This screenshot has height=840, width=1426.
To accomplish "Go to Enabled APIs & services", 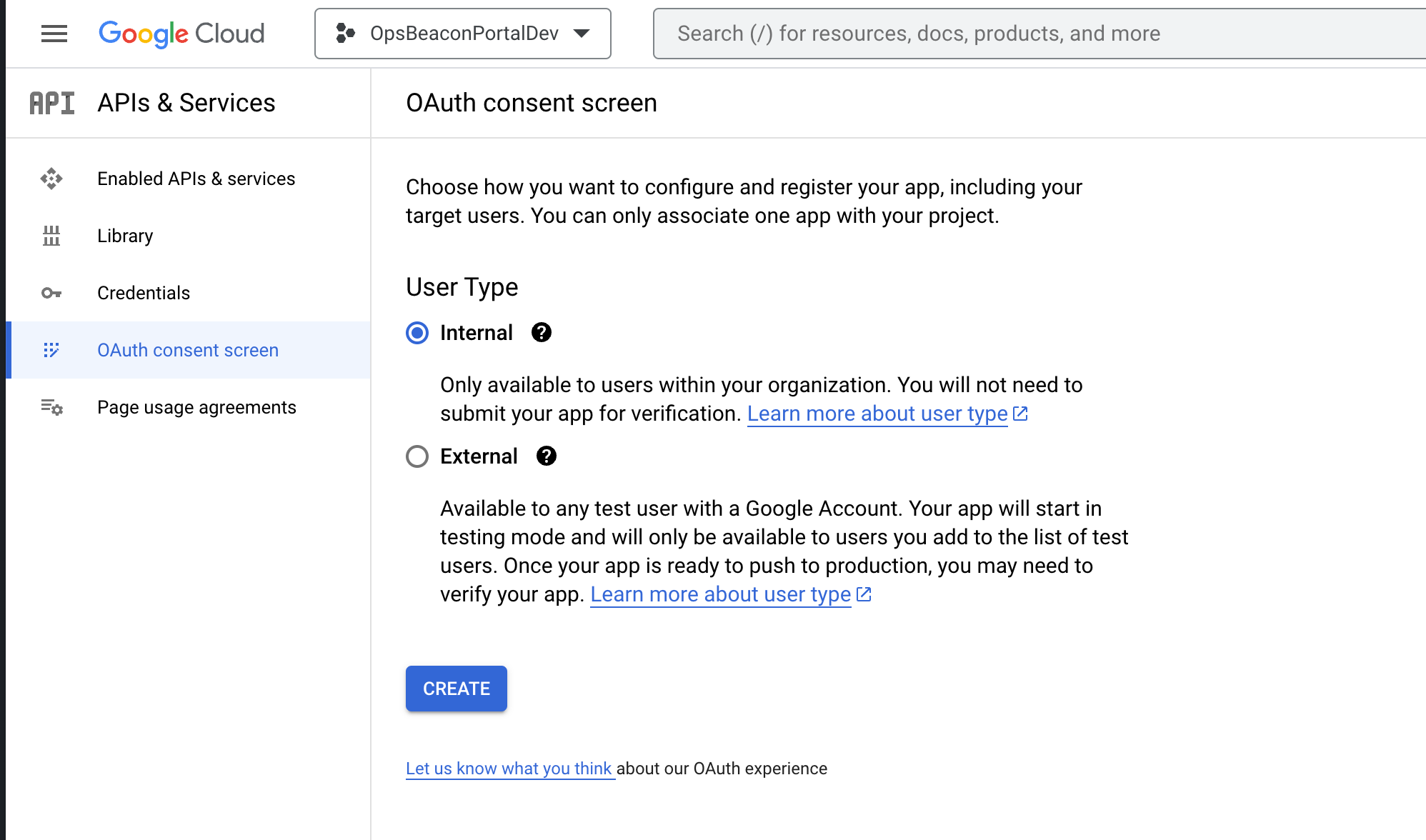I will 189,179.
